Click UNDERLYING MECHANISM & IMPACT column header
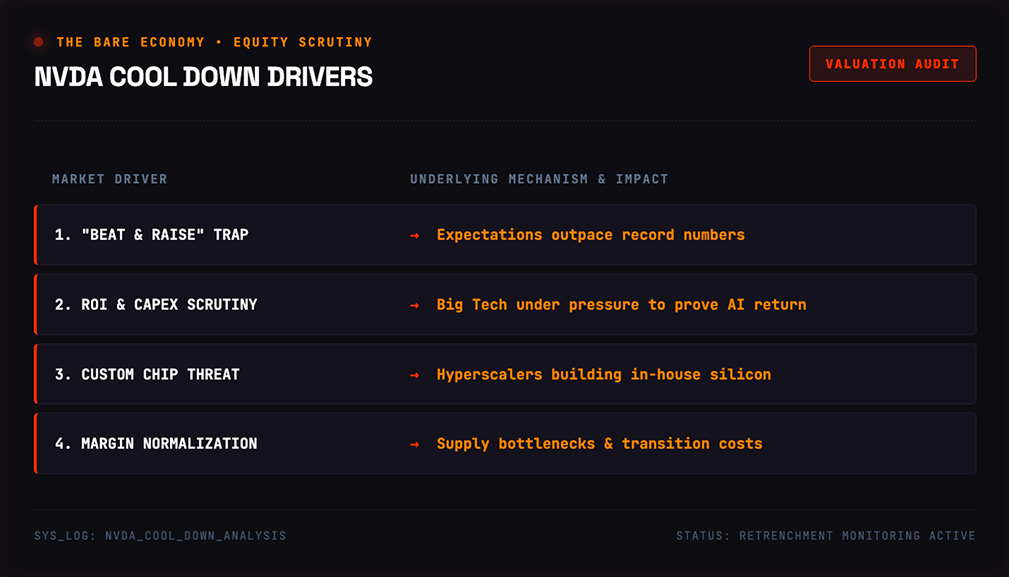Image resolution: width=1009 pixels, height=577 pixels. [539, 179]
